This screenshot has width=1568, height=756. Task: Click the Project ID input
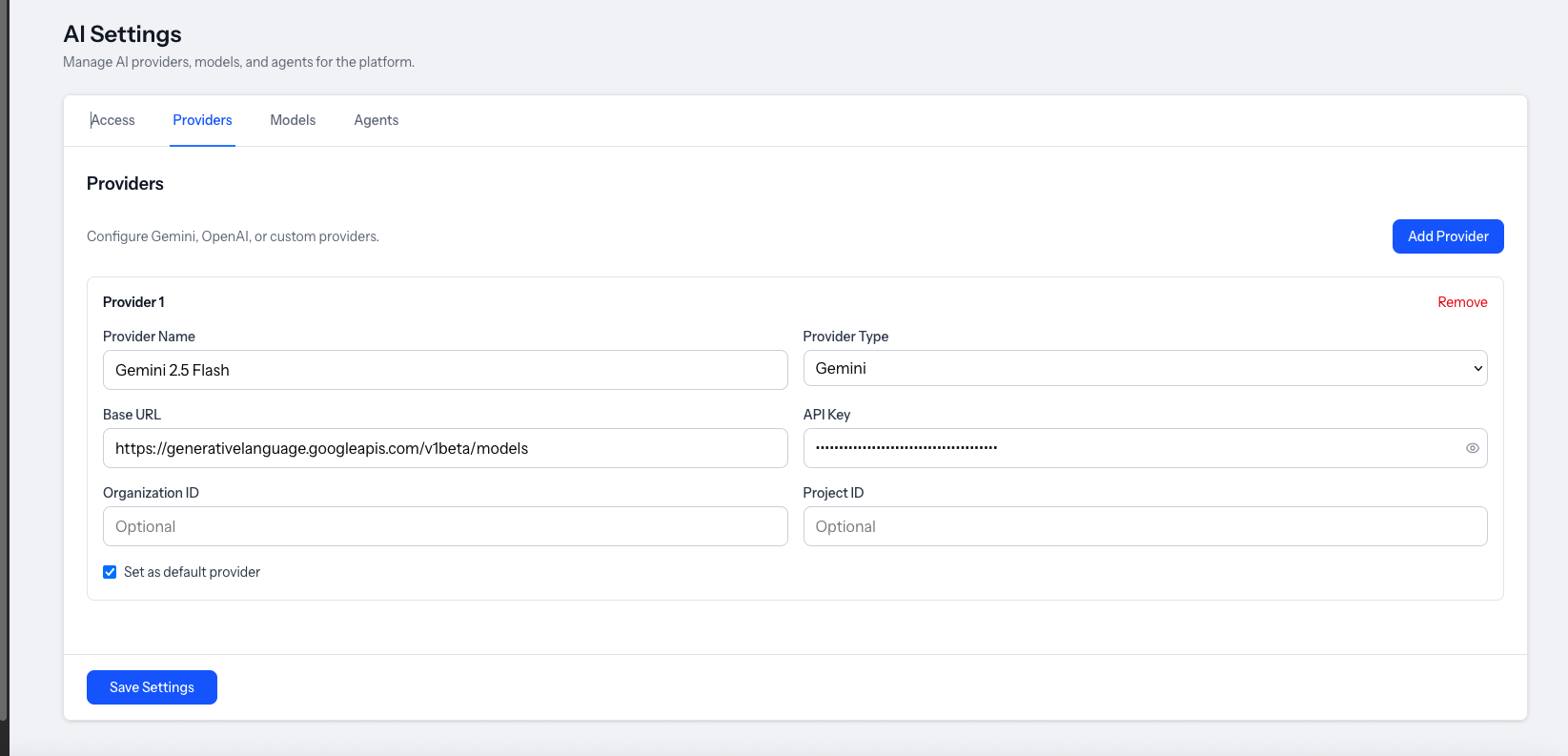(1145, 526)
